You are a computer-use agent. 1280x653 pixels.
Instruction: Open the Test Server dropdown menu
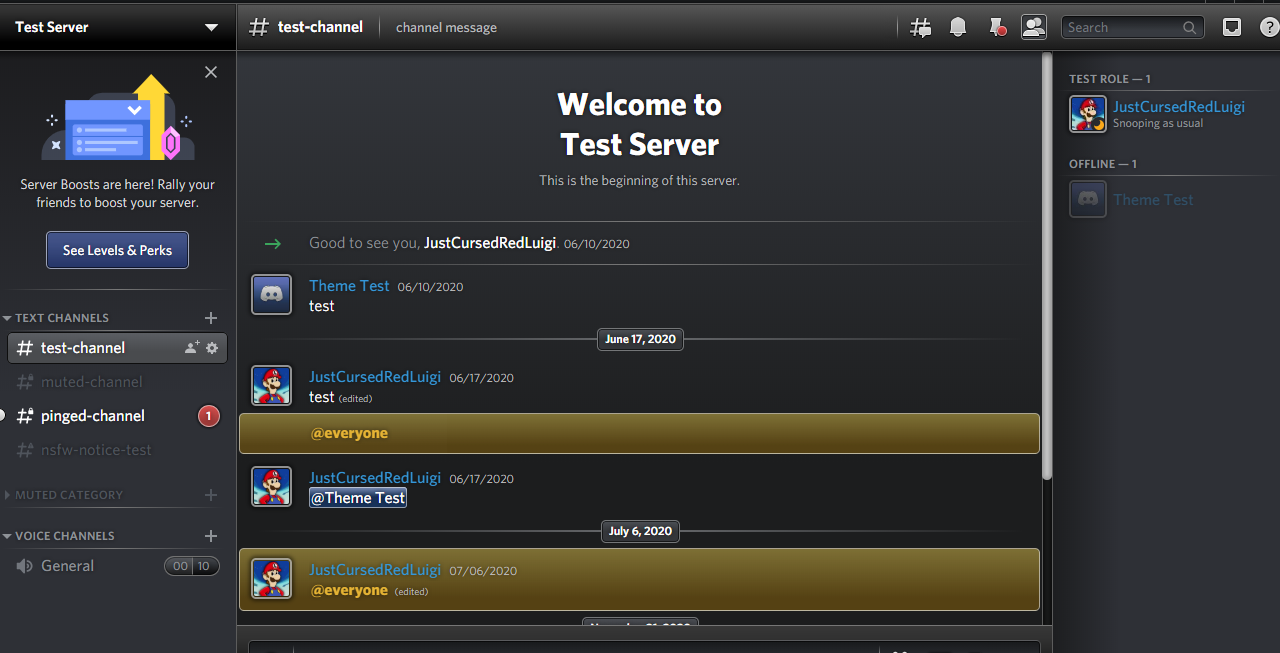[x=211, y=28]
